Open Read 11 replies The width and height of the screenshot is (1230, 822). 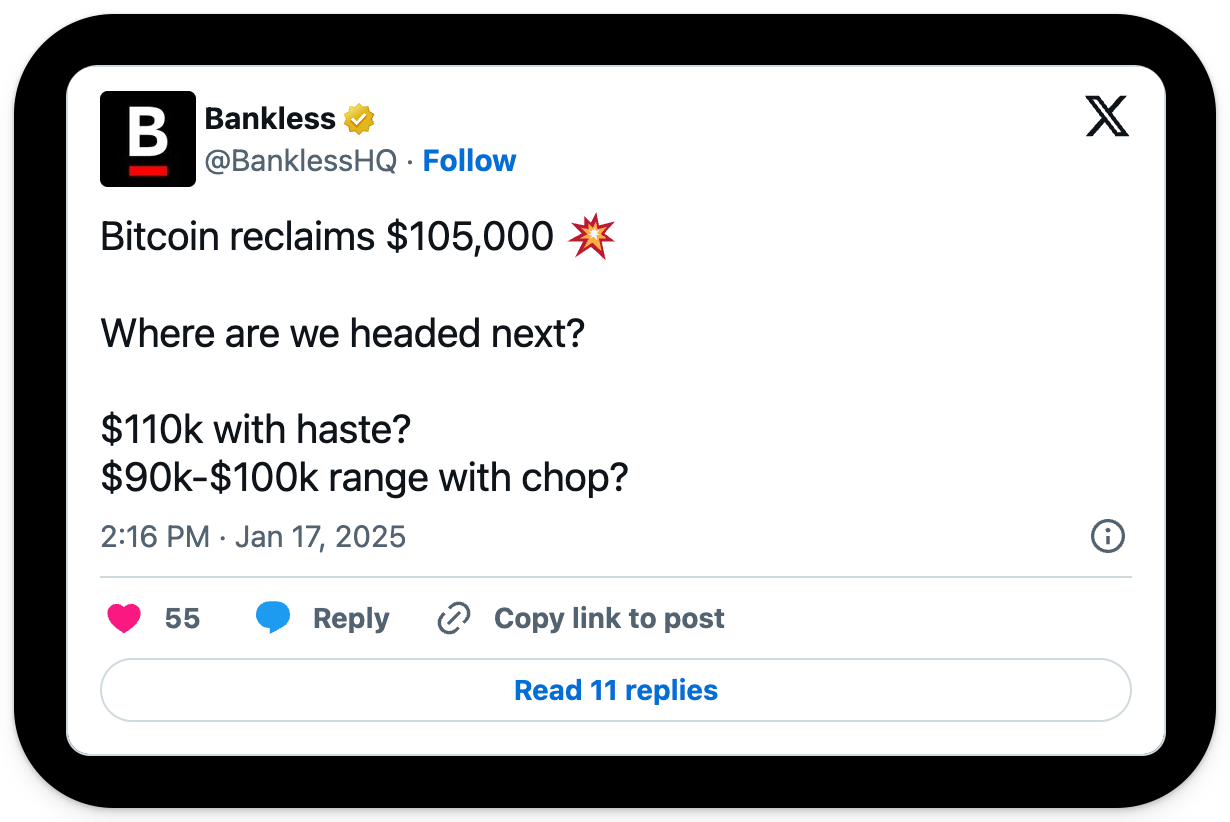point(615,690)
